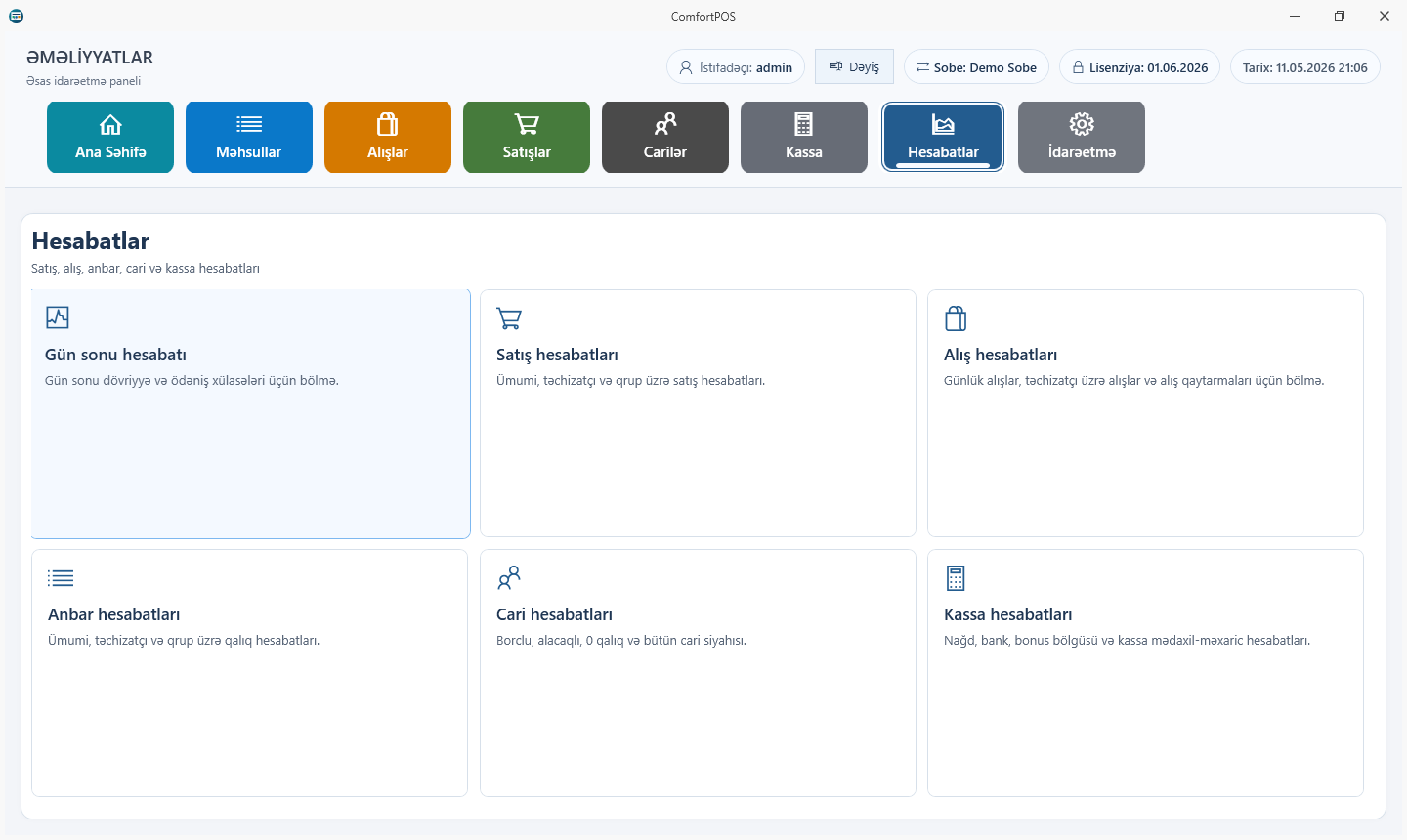
Task: Click 'Borclu, alacaqlı, 0 qalıq' description
Action: click(x=621, y=641)
